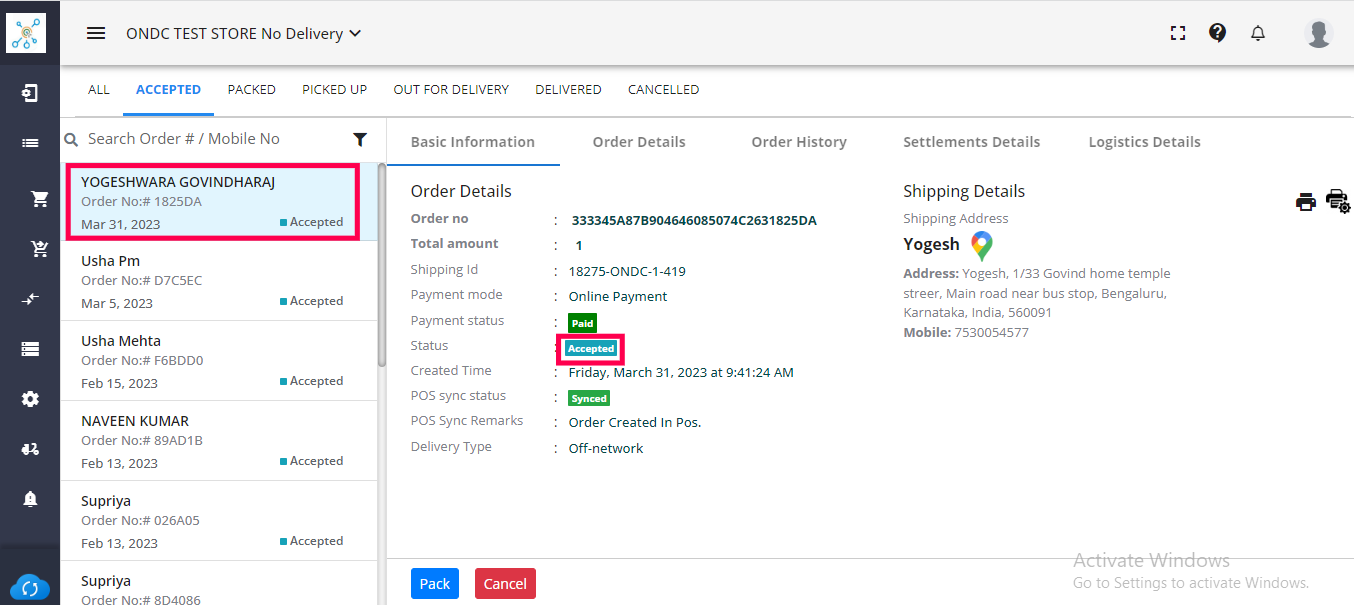The image size is (1354, 605).
Task: Open the notifications bell in header
Action: coord(1258,33)
